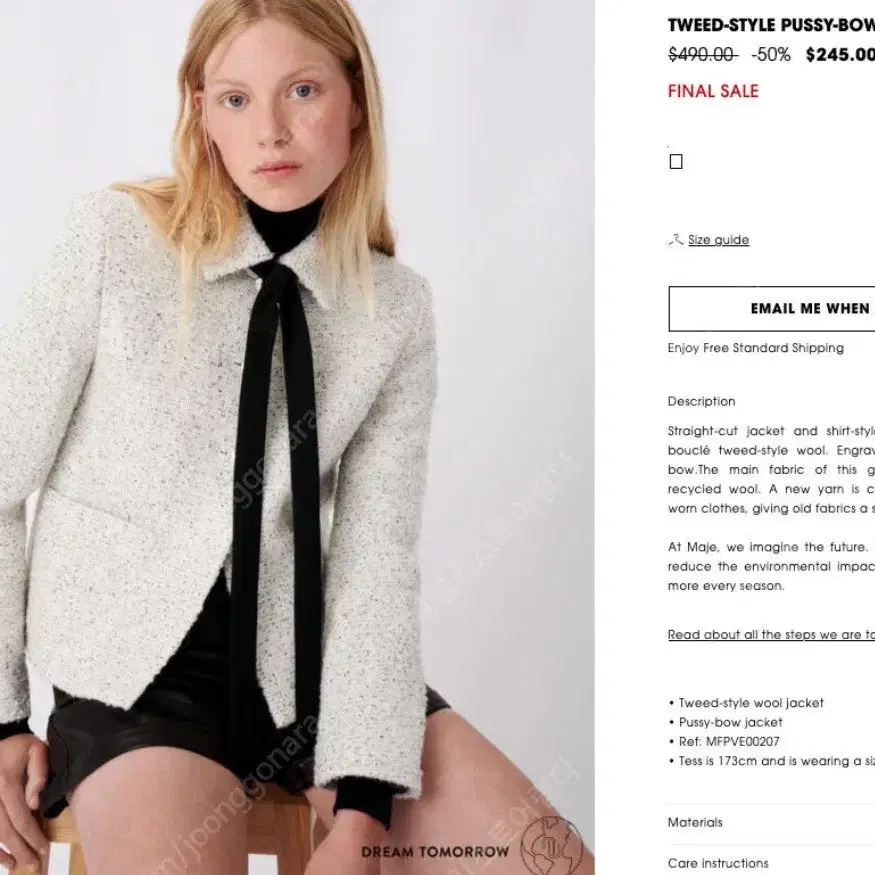Click the Enjoy Free Standard Shipping text
875x875 pixels.
pos(756,348)
